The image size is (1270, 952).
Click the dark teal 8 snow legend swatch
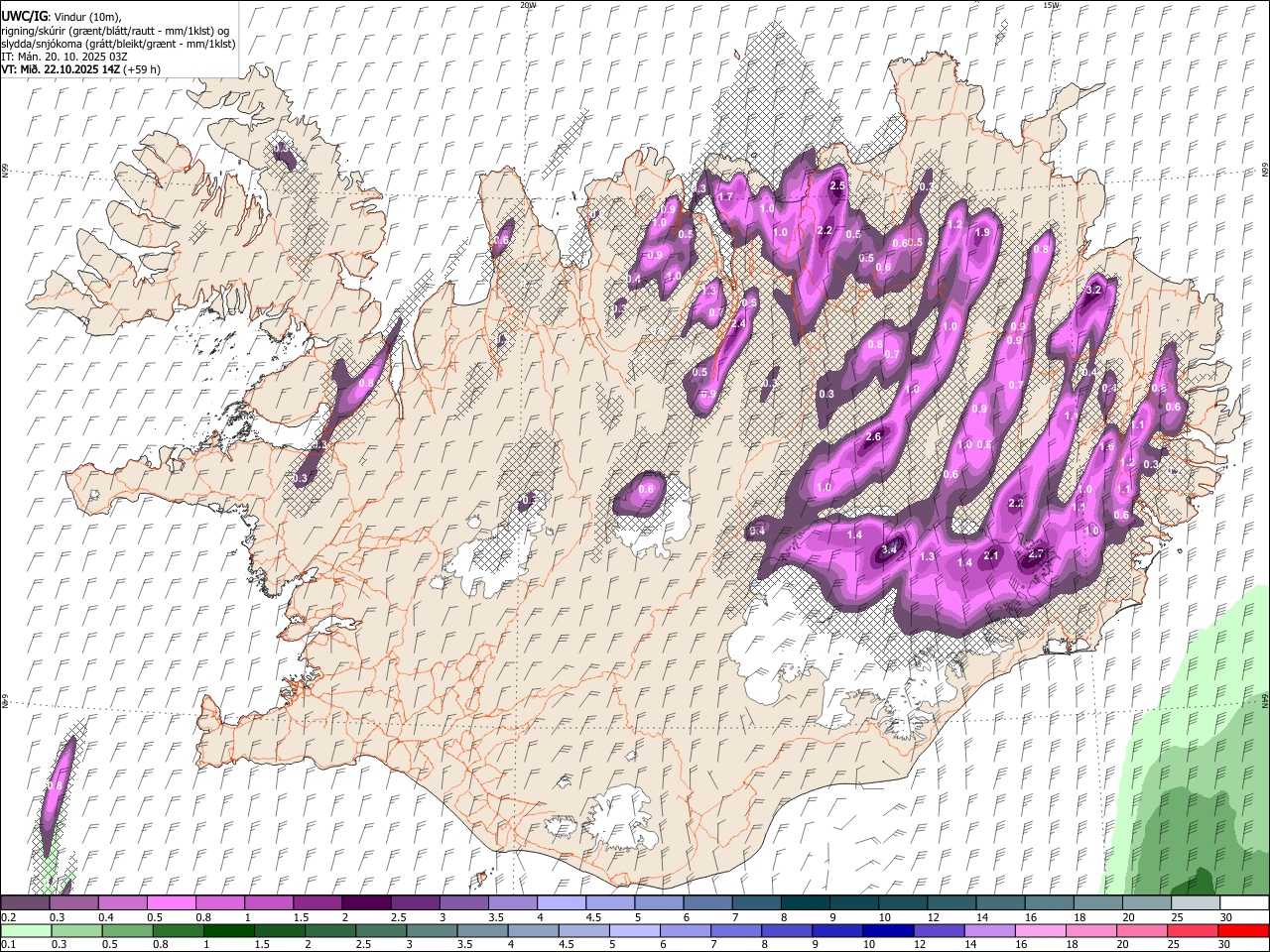pyautogui.click(x=806, y=903)
